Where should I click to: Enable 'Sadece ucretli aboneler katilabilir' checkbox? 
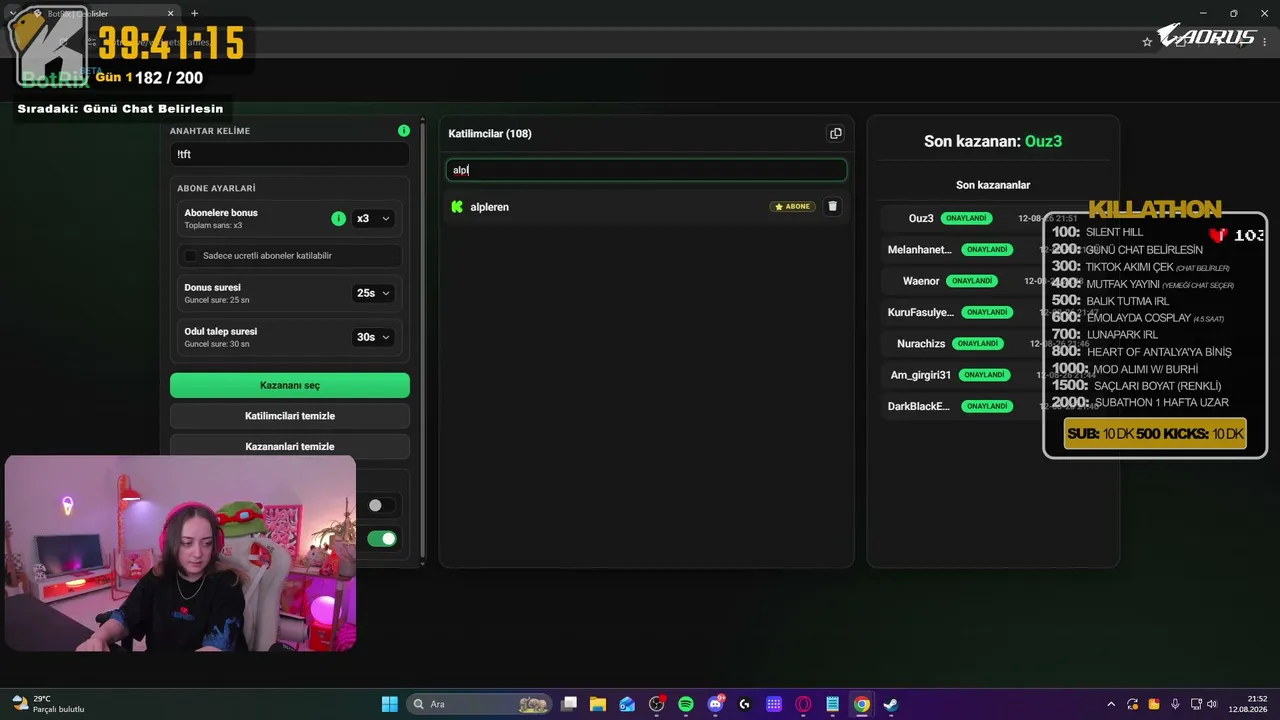pyautogui.click(x=190, y=256)
